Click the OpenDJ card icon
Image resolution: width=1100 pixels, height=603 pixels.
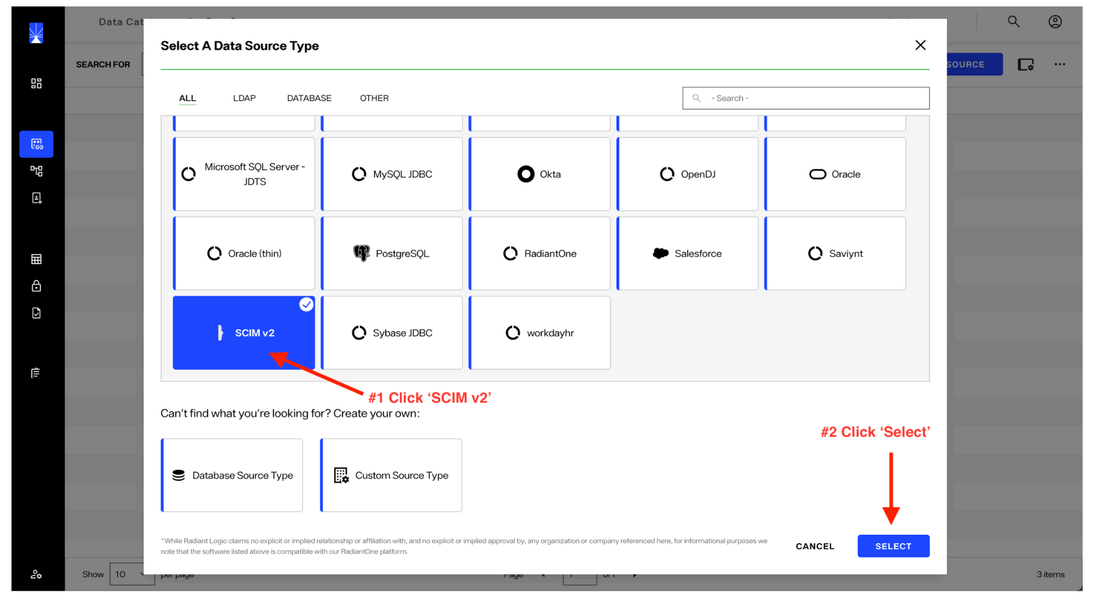(666, 174)
